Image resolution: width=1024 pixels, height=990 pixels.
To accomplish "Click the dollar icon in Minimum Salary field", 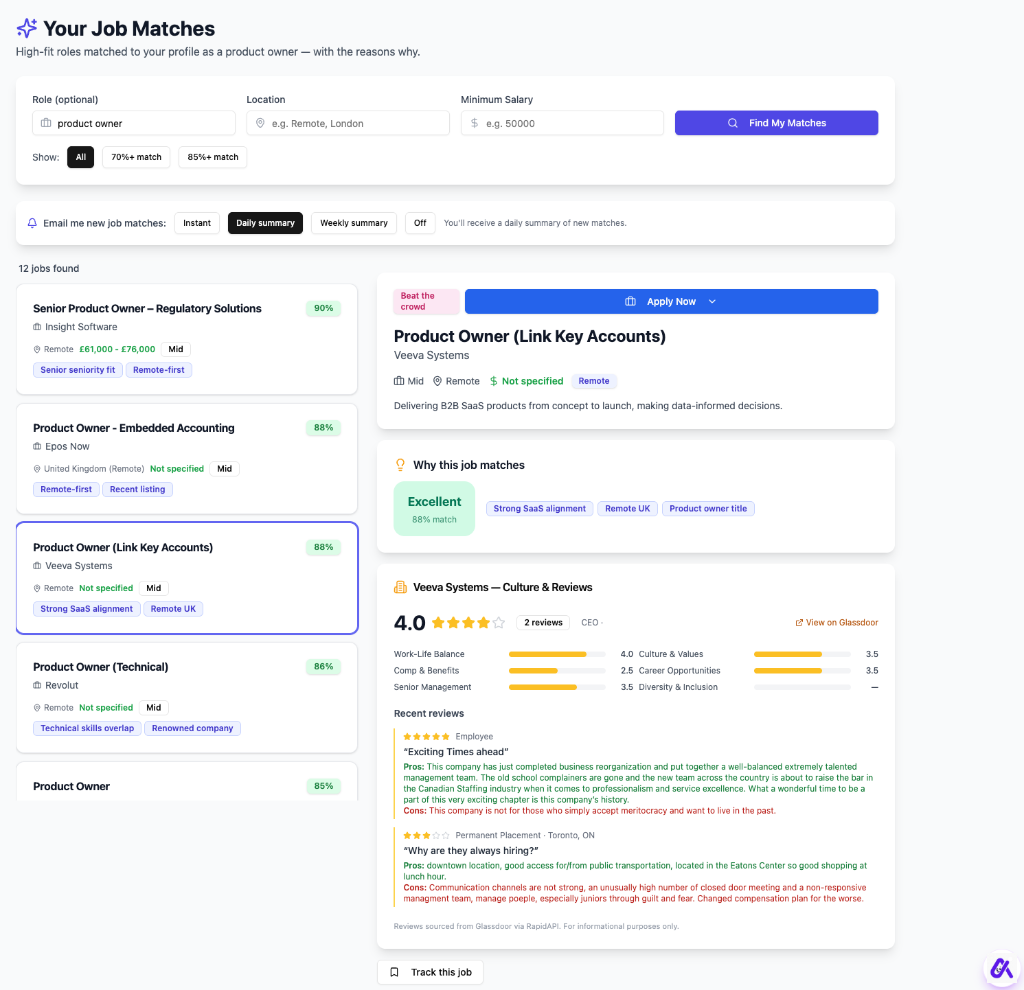I will (x=475, y=123).
